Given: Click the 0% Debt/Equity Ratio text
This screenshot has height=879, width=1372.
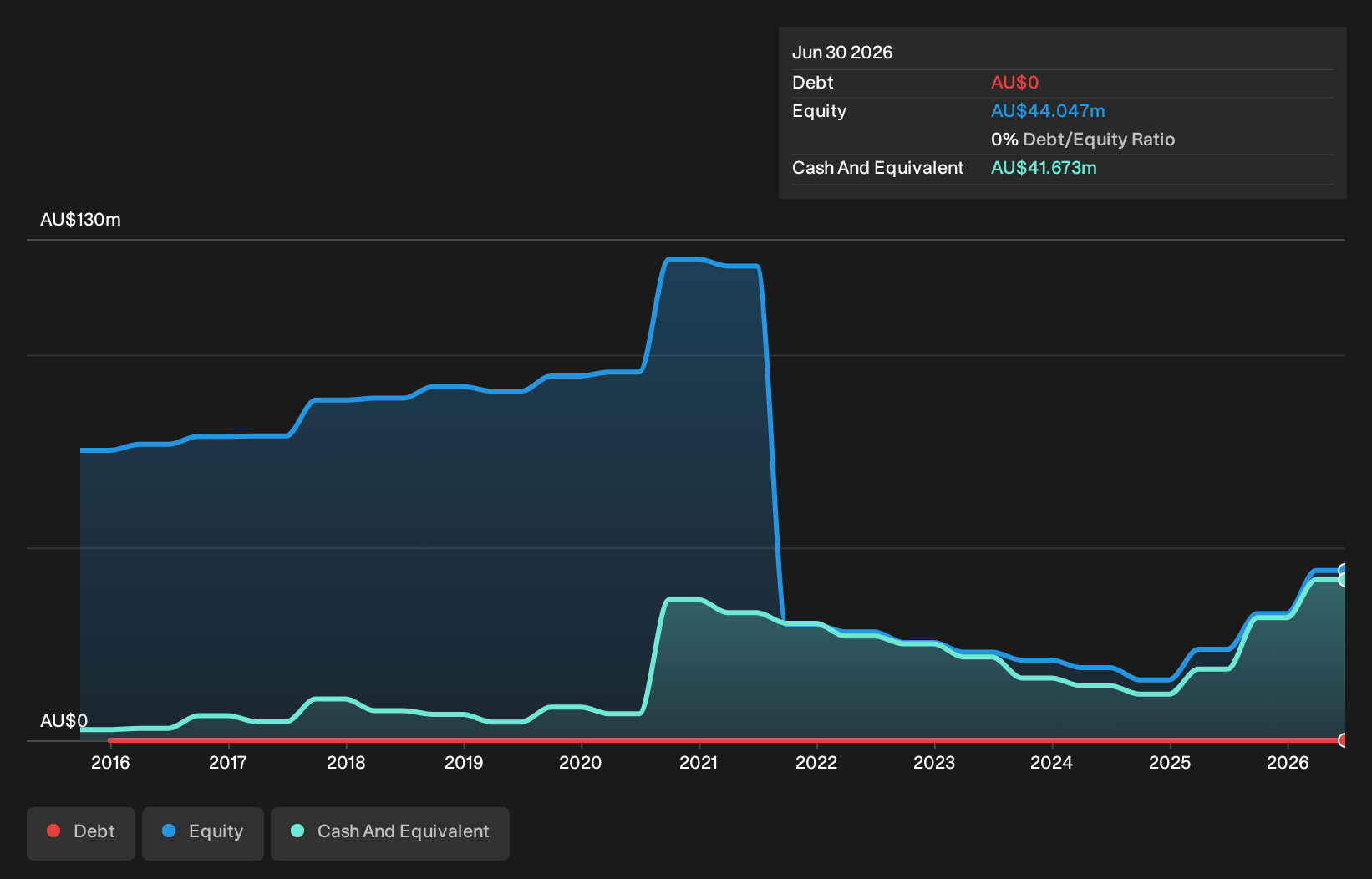Looking at the screenshot, I should pos(1083,140).
